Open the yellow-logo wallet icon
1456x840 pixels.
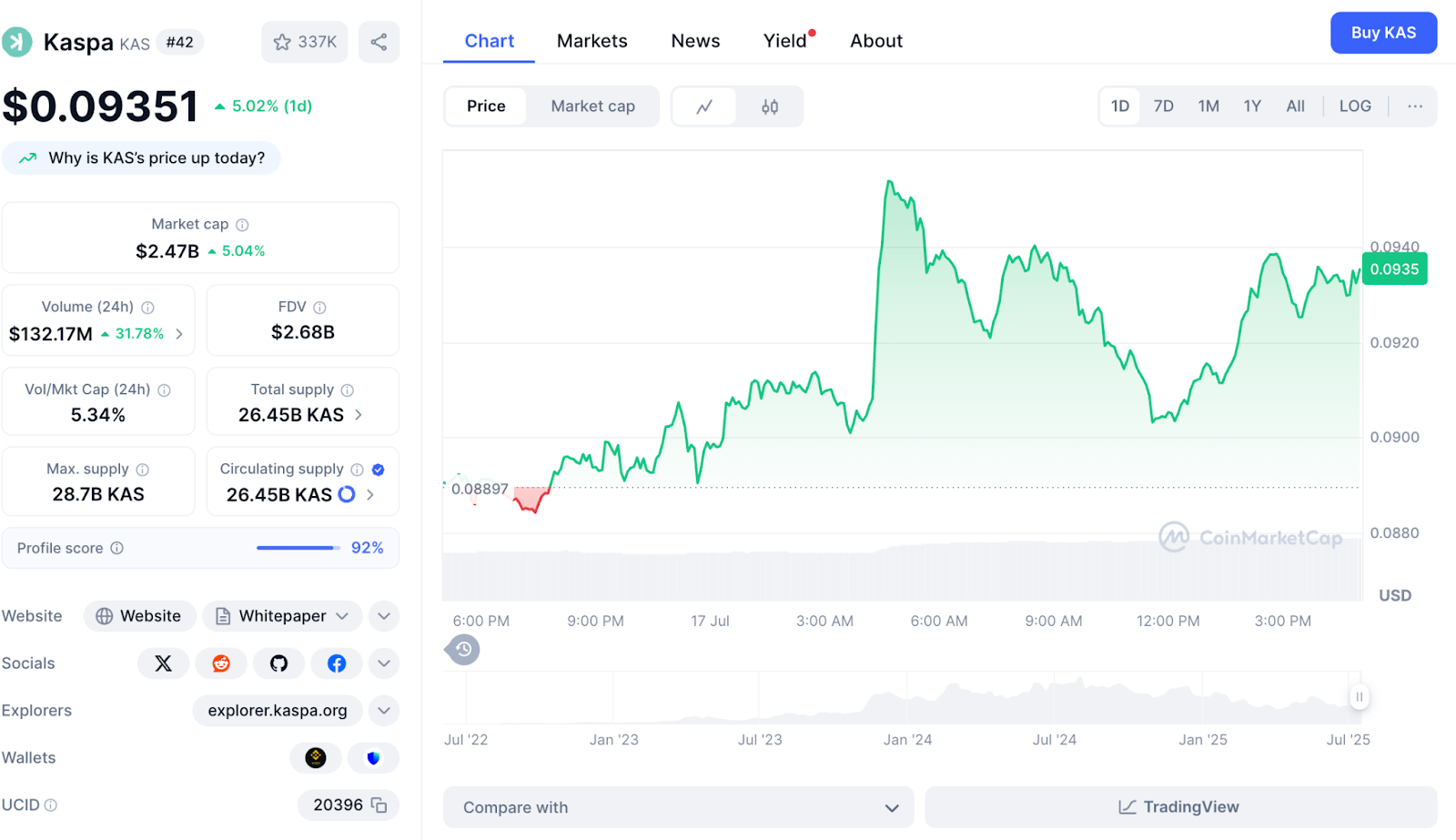point(316,758)
